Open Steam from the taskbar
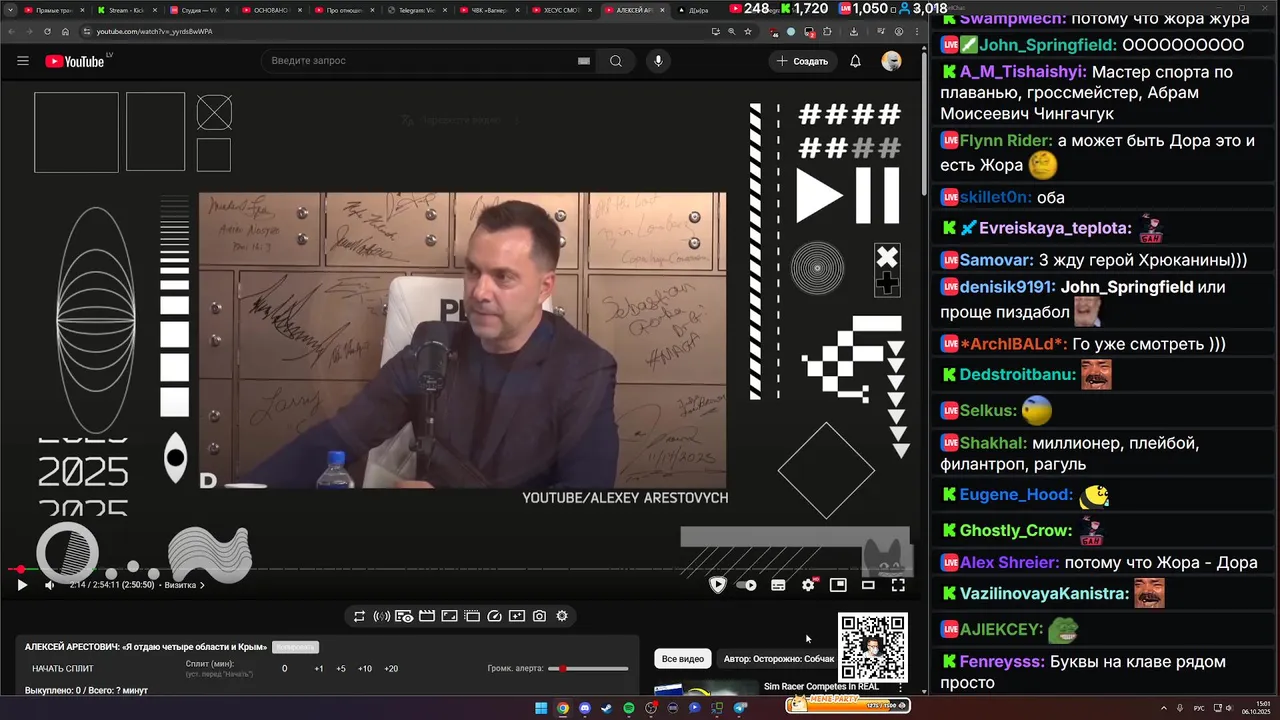This screenshot has height=720, width=1280. coord(606,708)
